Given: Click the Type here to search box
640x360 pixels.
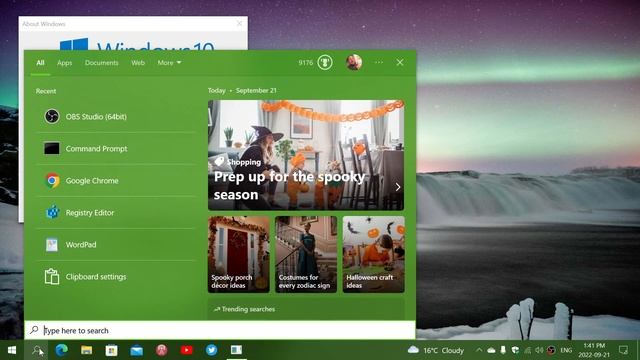Looking at the screenshot, I should pos(220,330).
